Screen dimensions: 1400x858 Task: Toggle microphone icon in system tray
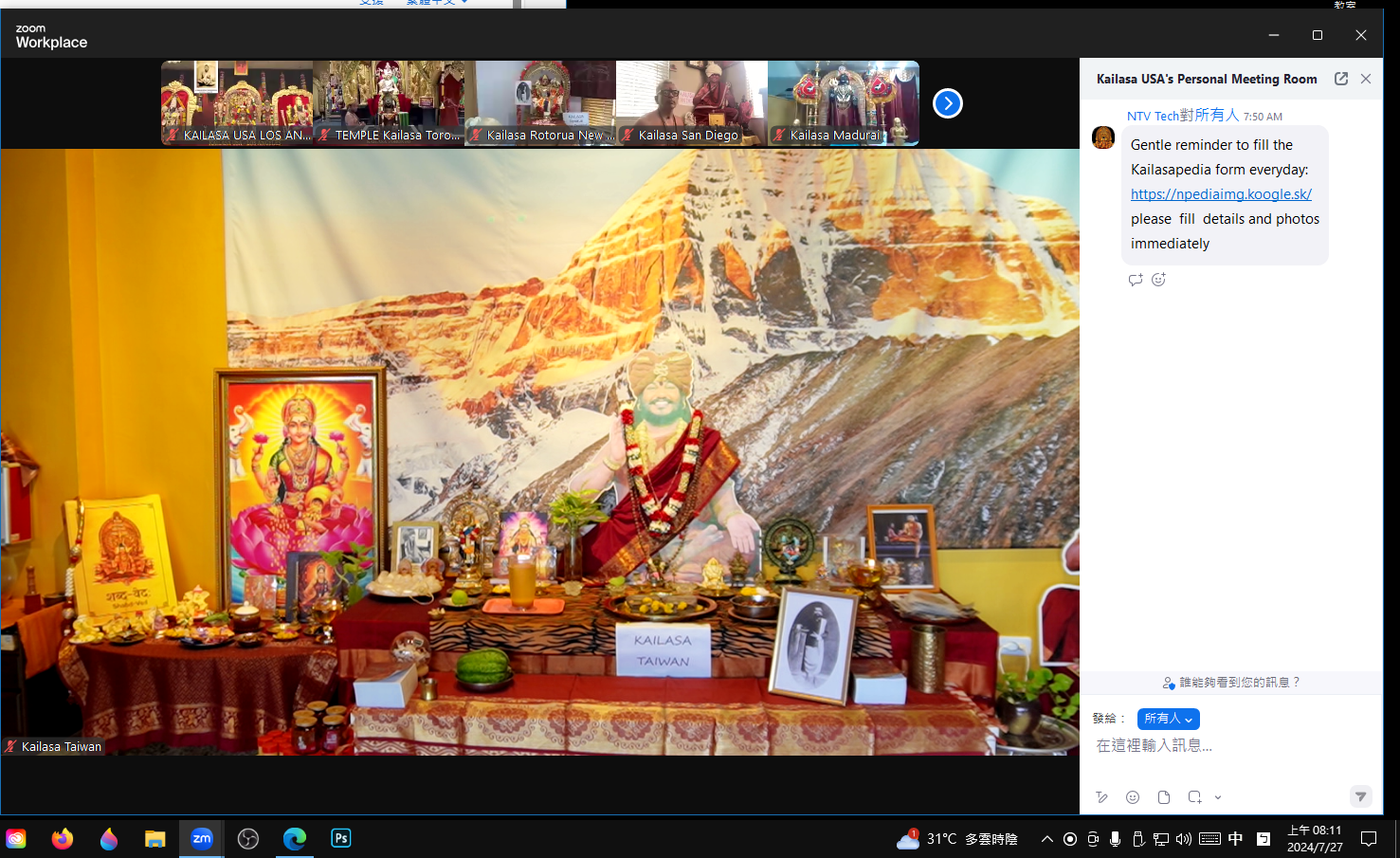pos(1115,839)
